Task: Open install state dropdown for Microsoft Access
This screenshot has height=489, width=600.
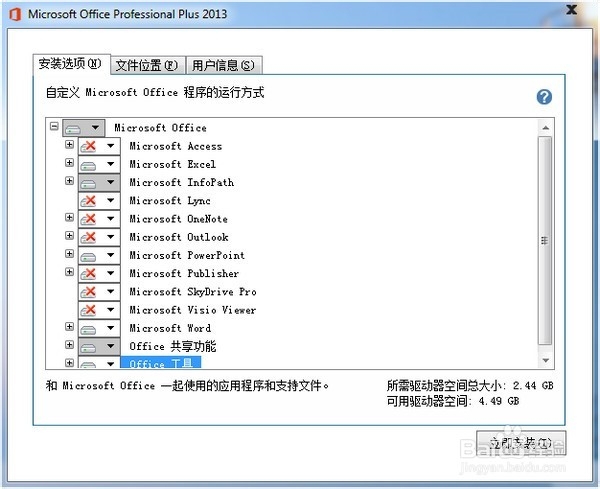Action: [x=99, y=146]
